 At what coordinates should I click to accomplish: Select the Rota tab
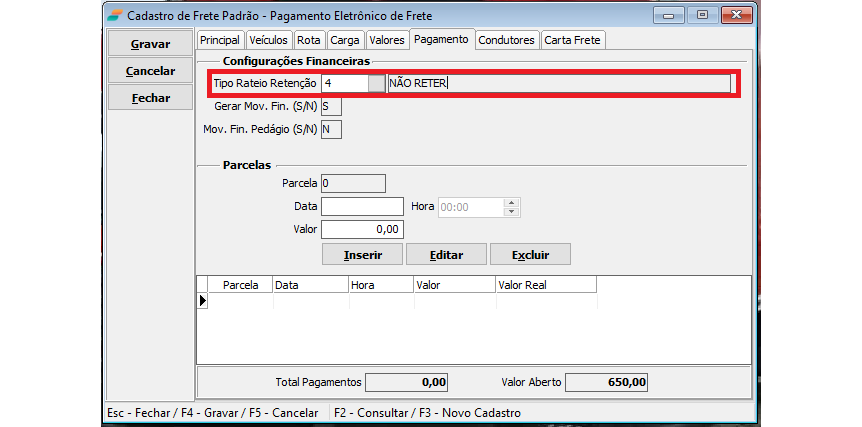click(x=309, y=40)
